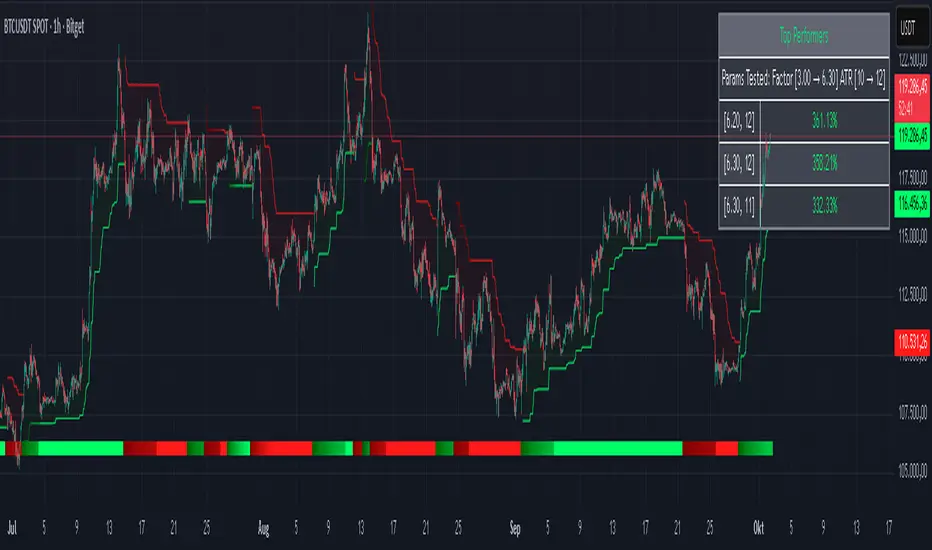
Task: Click the BTCUSDT SPOT 1h Bitget chart title
Action: [44, 27]
